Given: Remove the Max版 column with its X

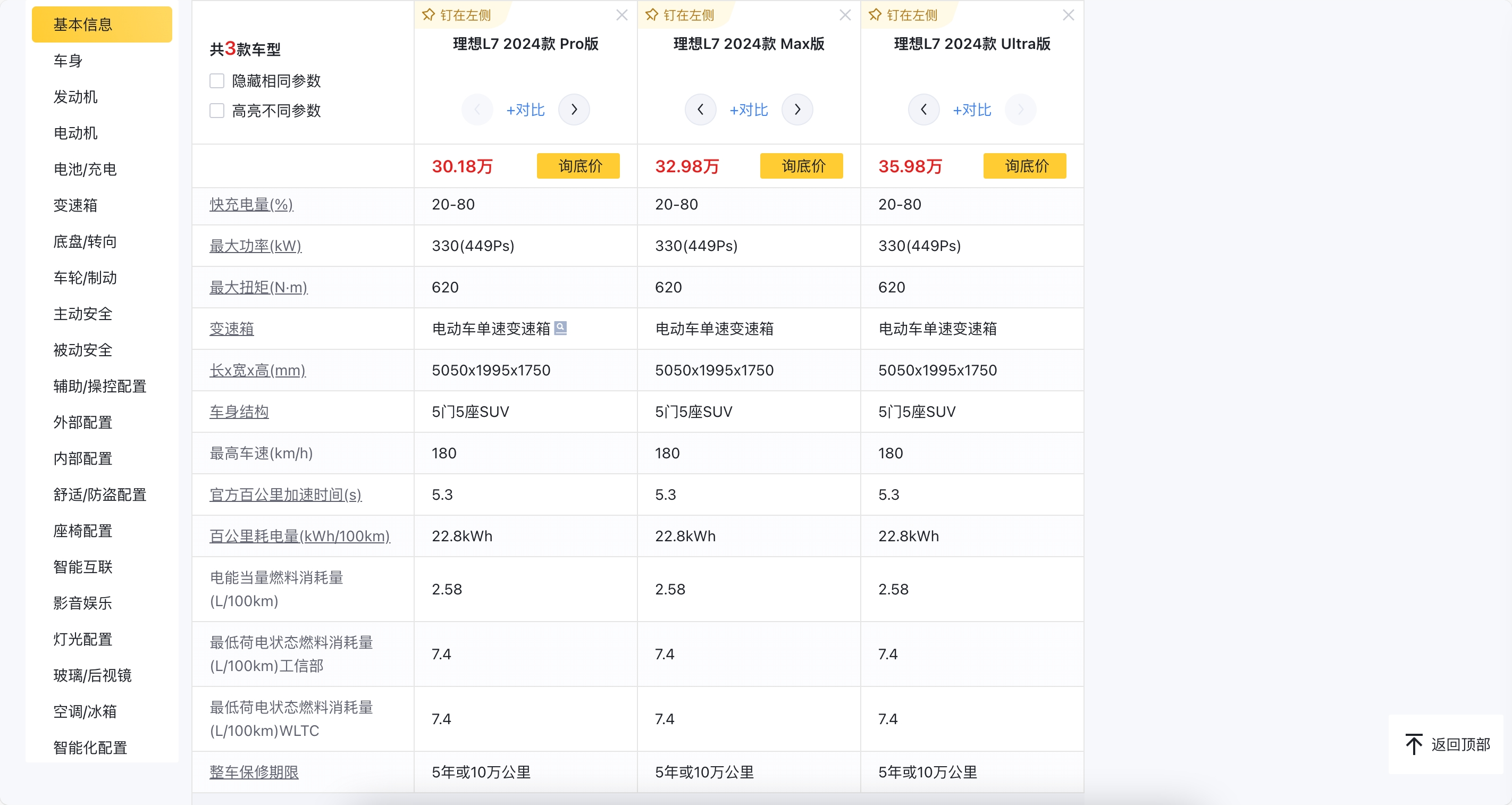Looking at the screenshot, I should click(845, 15).
